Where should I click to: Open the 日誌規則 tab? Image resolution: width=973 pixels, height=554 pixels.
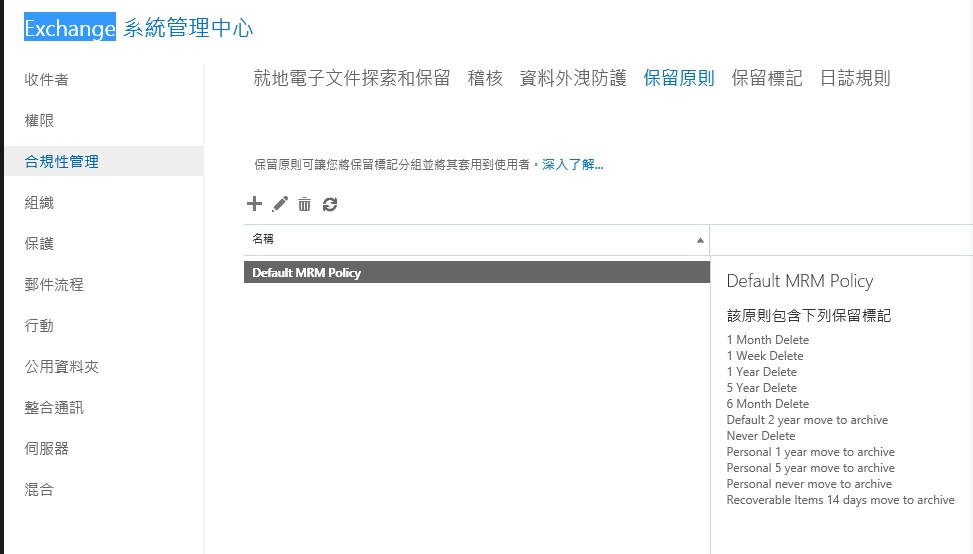(855, 78)
